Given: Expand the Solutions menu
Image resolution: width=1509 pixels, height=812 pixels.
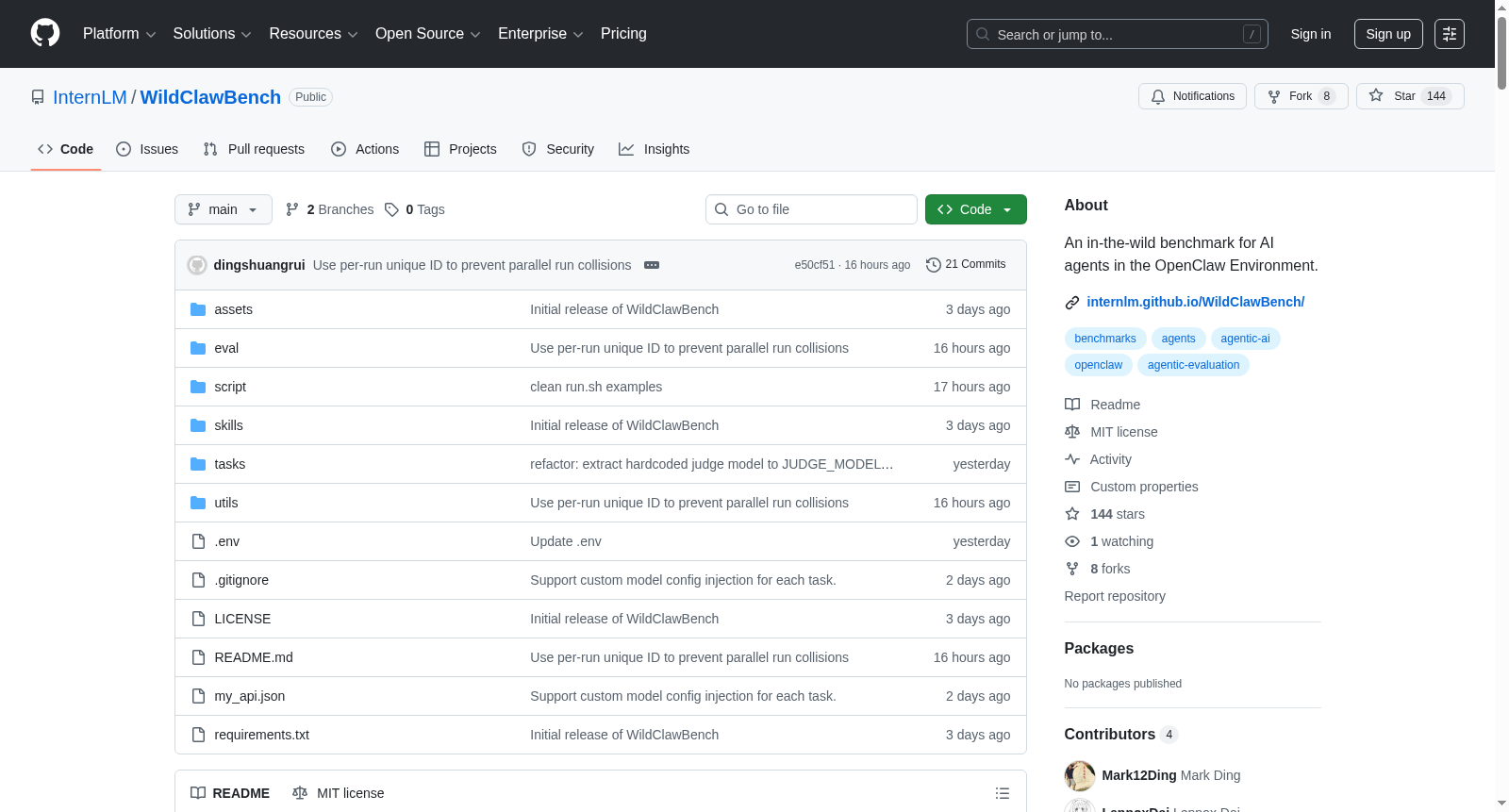Looking at the screenshot, I should 212,34.
